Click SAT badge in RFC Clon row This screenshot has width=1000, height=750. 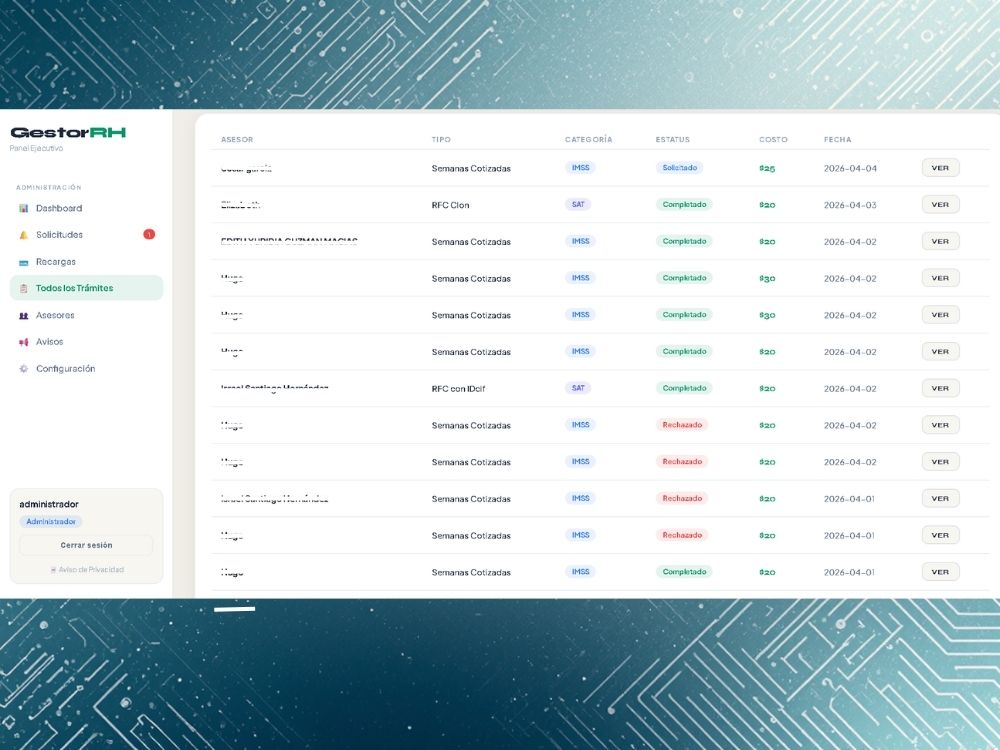tap(578, 205)
